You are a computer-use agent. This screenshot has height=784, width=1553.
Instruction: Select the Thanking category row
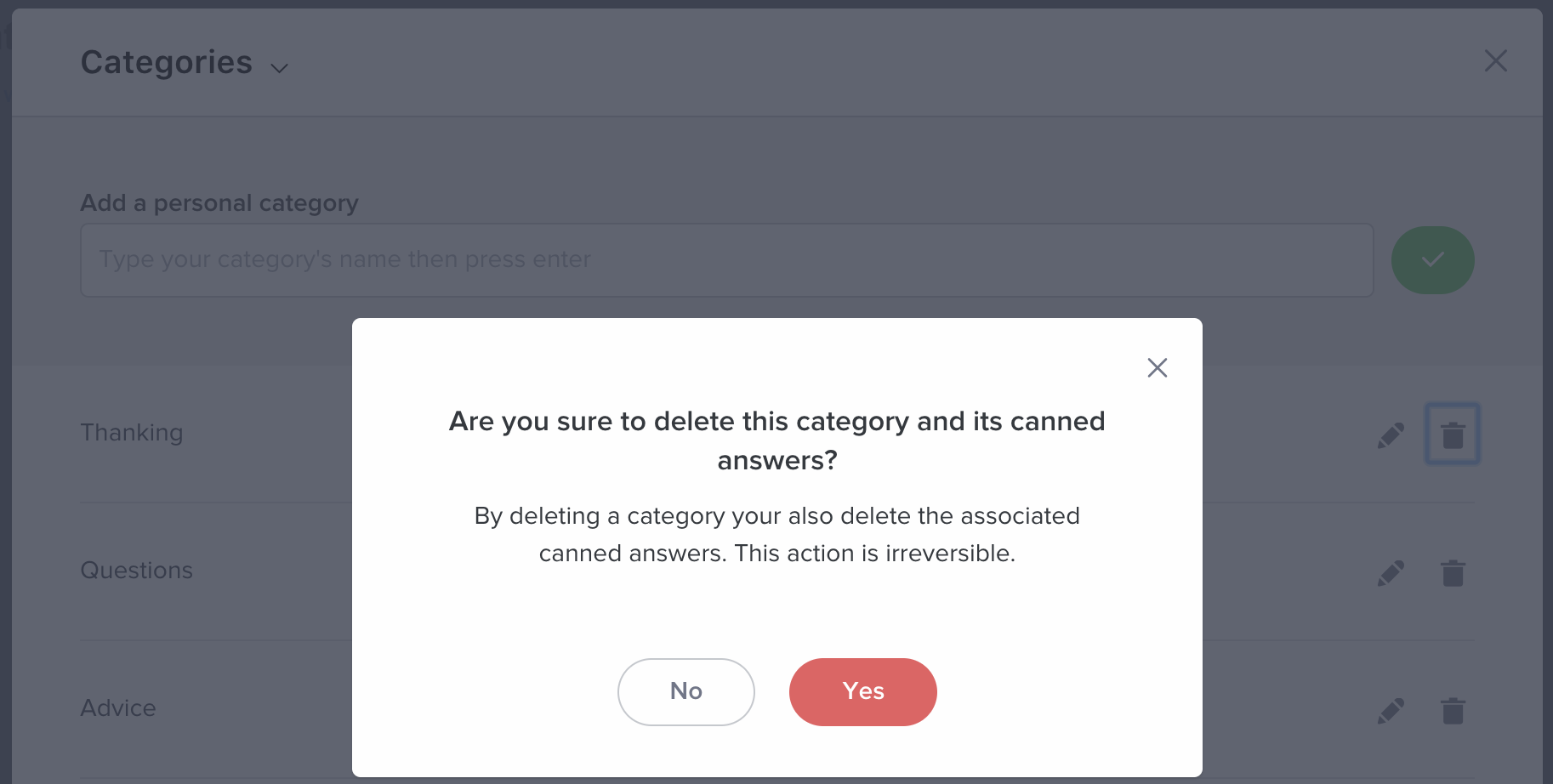pyautogui.click(x=776, y=434)
